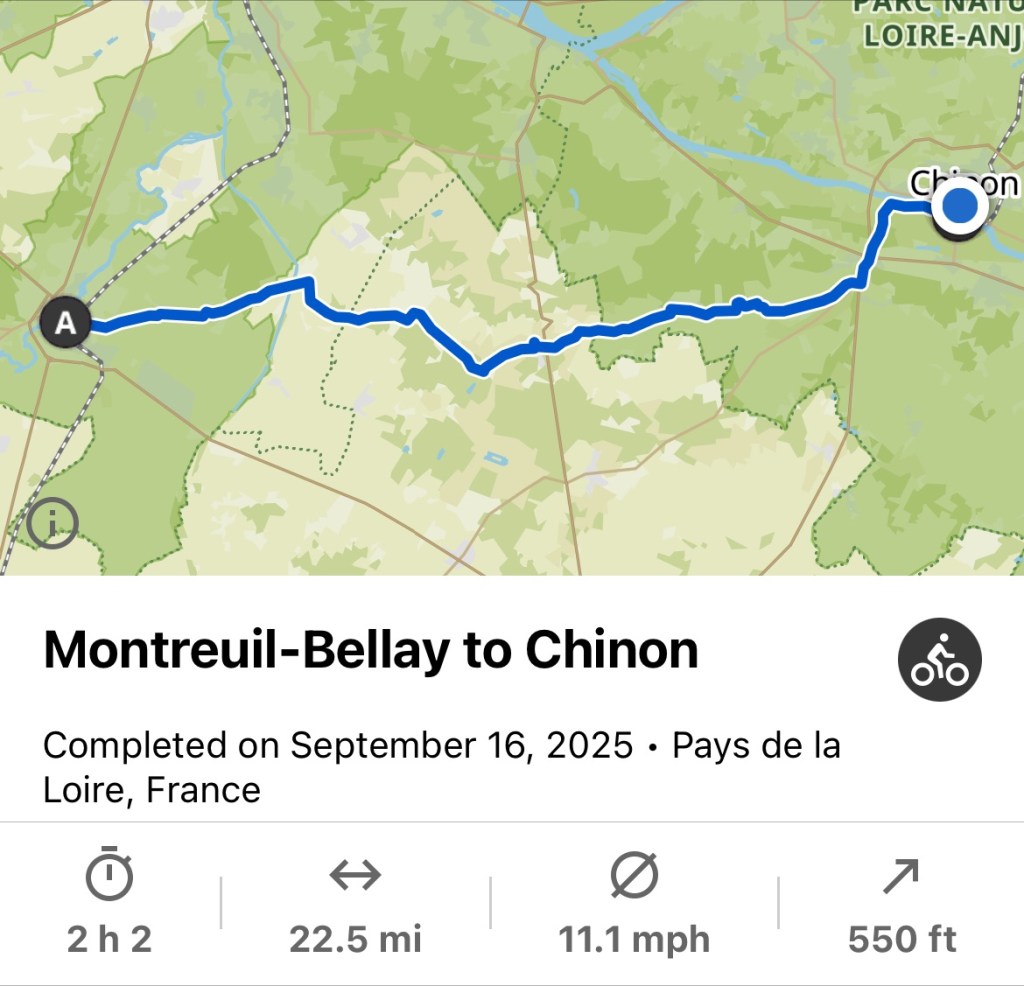Select the 2 h 2 duration value
This screenshot has width=1024, height=986.
tap(109, 939)
